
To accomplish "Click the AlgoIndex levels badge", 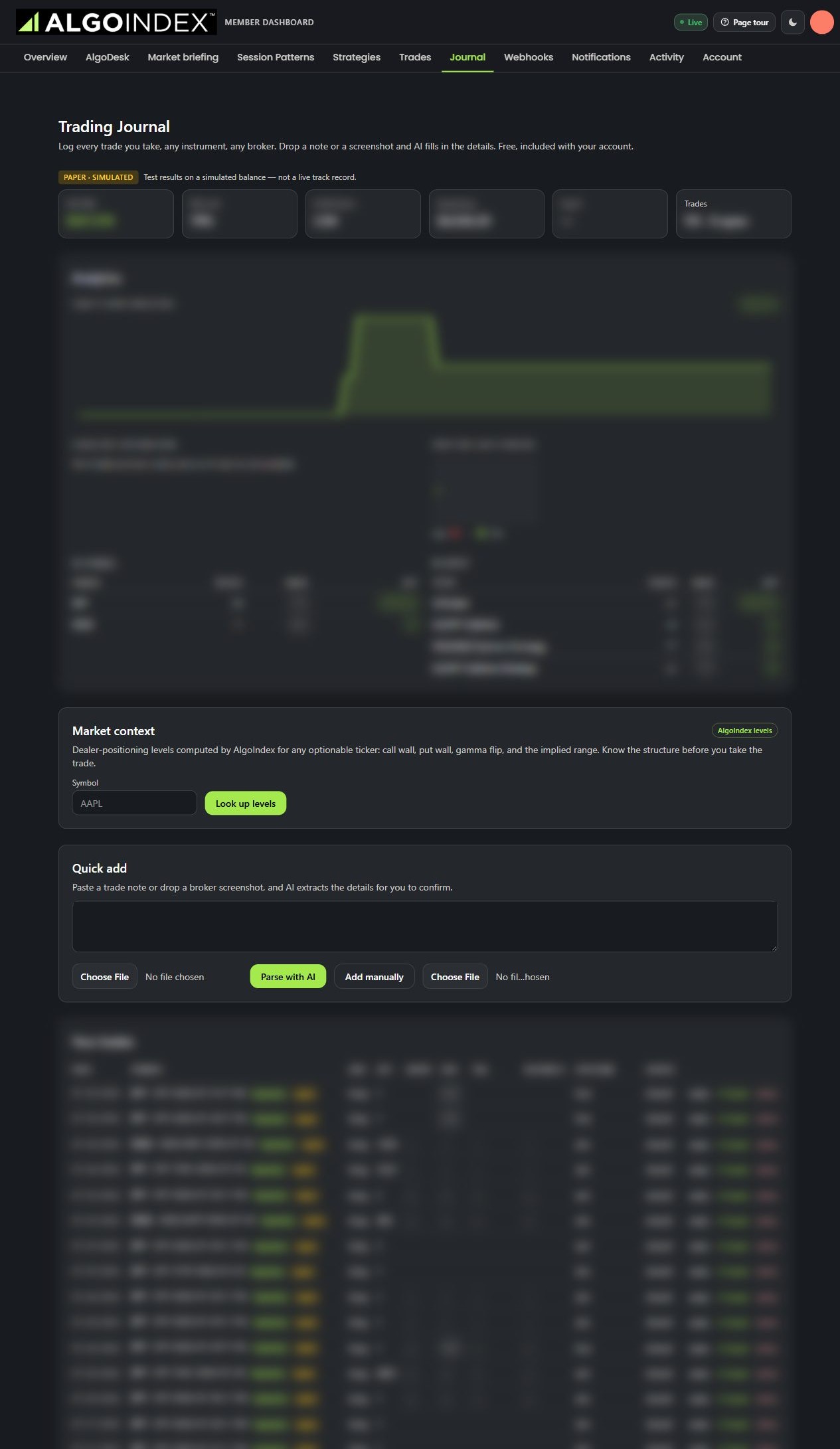I will [x=744, y=730].
